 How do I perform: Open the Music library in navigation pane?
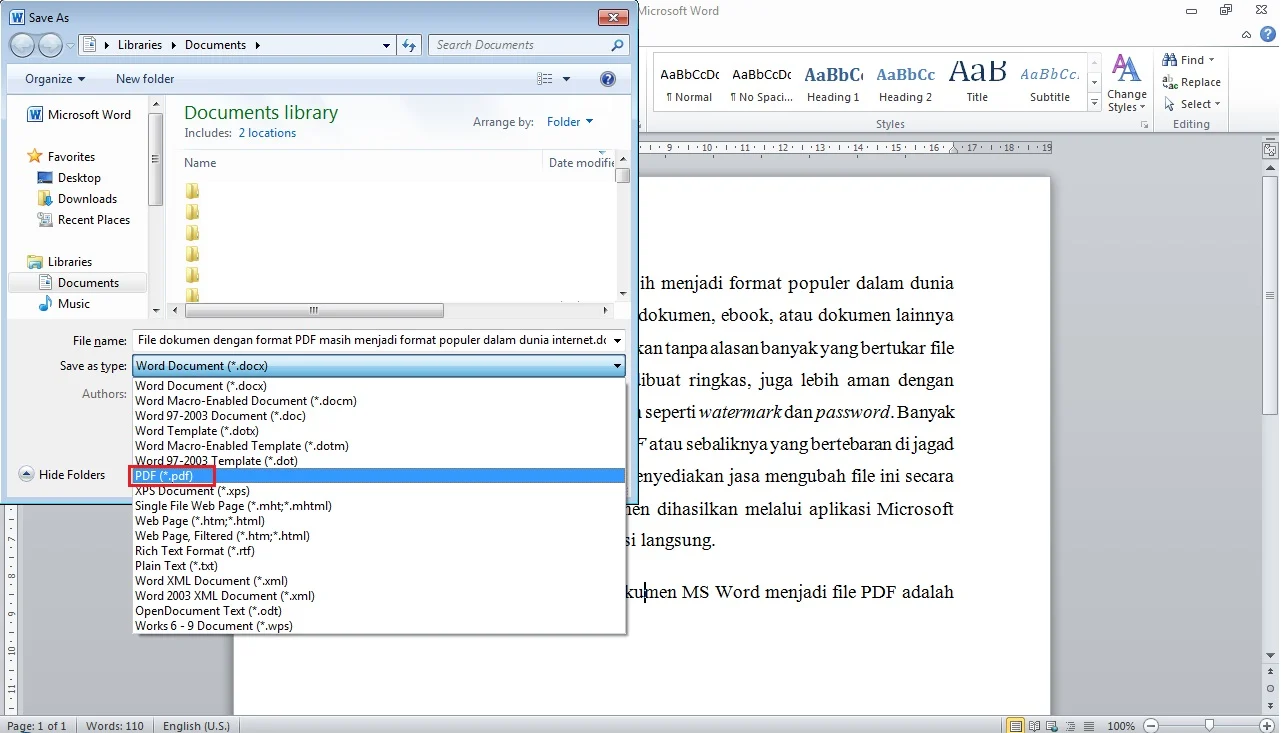coord(64,304)
